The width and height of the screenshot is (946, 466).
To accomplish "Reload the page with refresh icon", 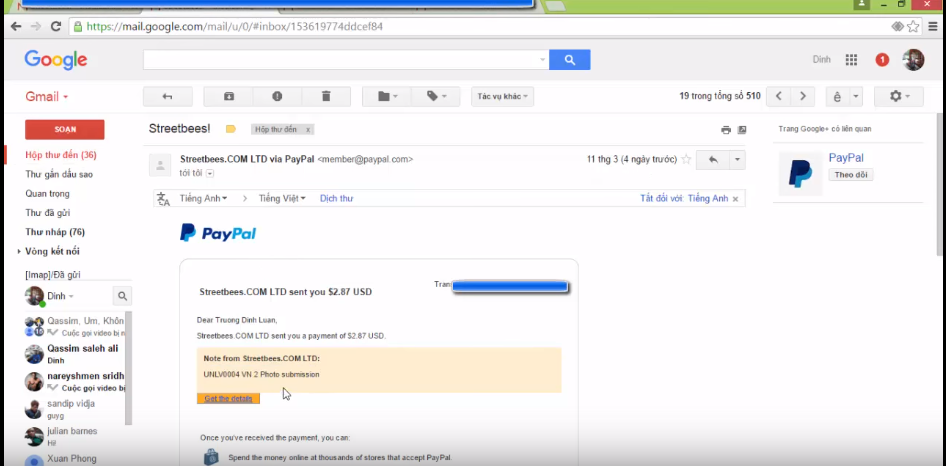I will pos(56,27).
